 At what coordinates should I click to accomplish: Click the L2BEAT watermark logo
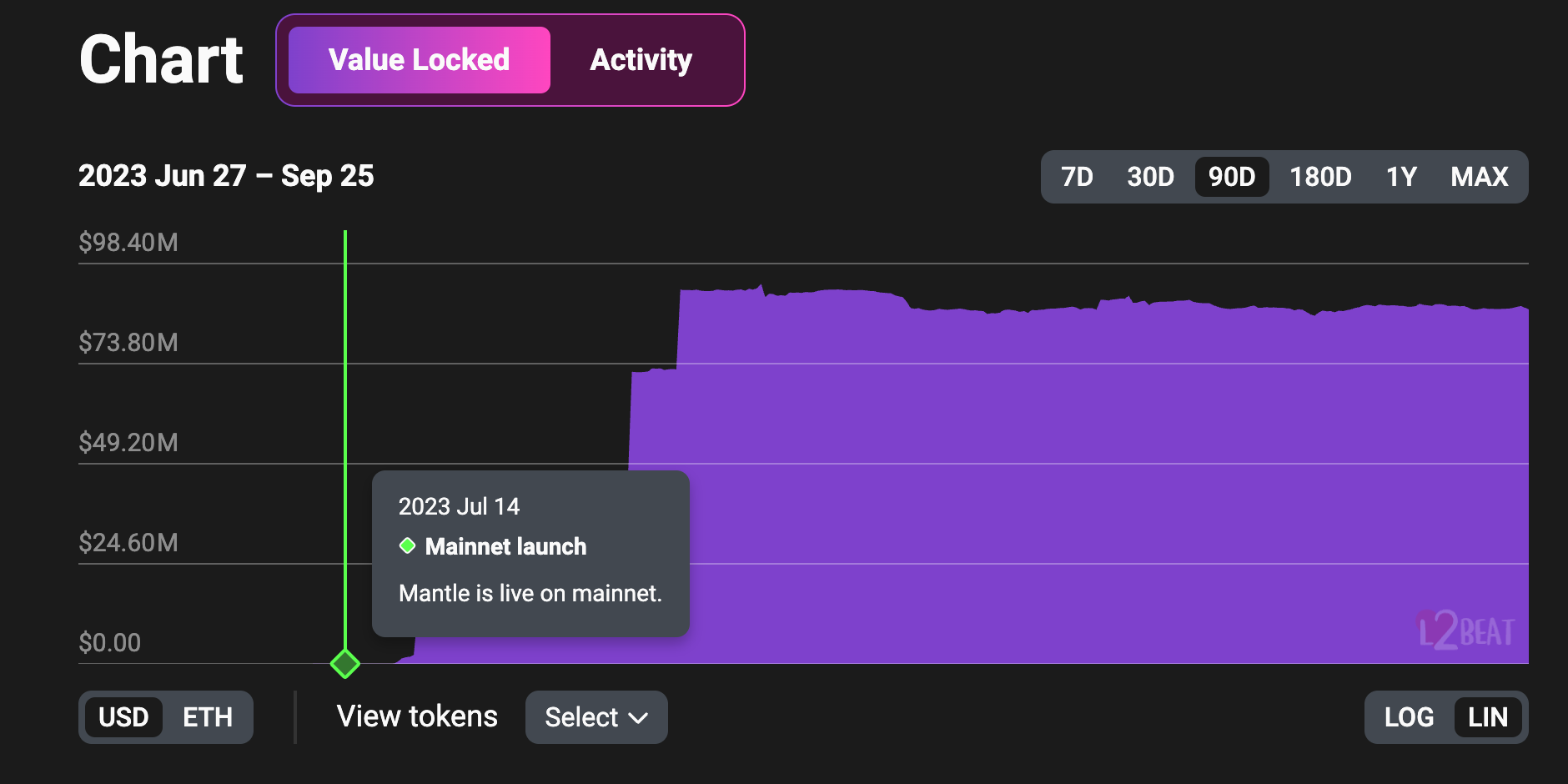(1466, 631)
